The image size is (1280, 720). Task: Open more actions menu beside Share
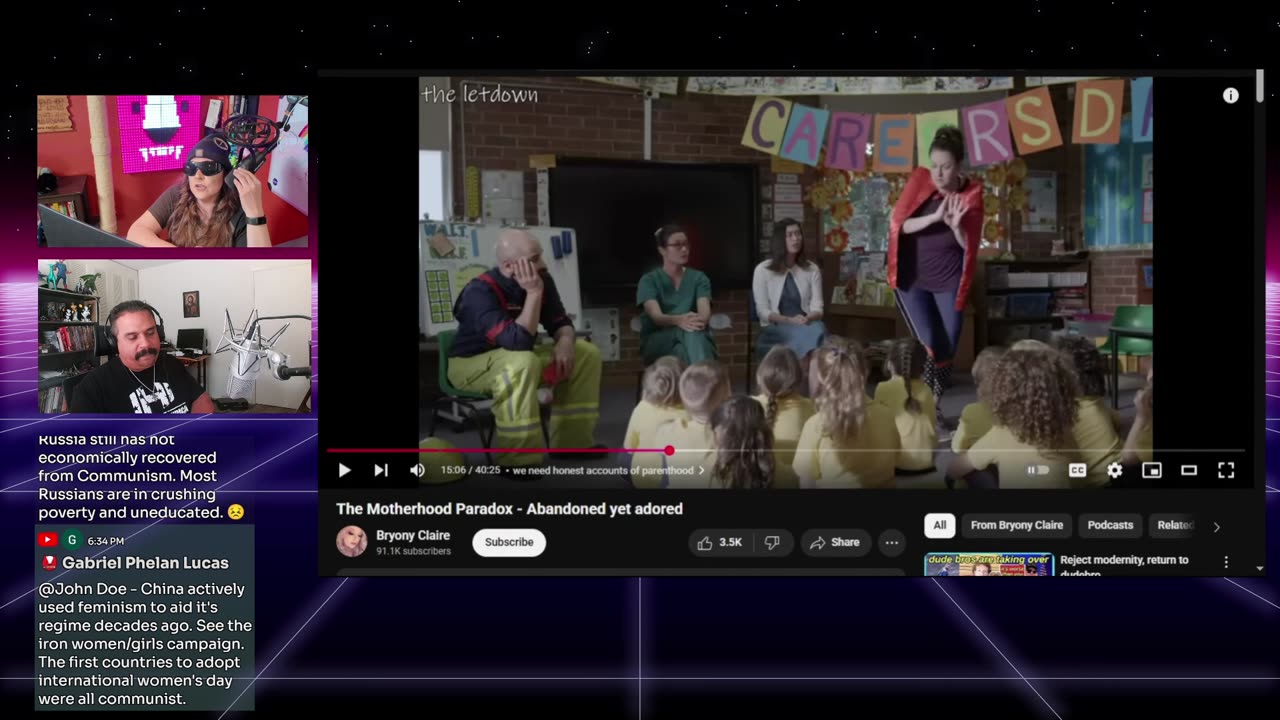[892, 542]
